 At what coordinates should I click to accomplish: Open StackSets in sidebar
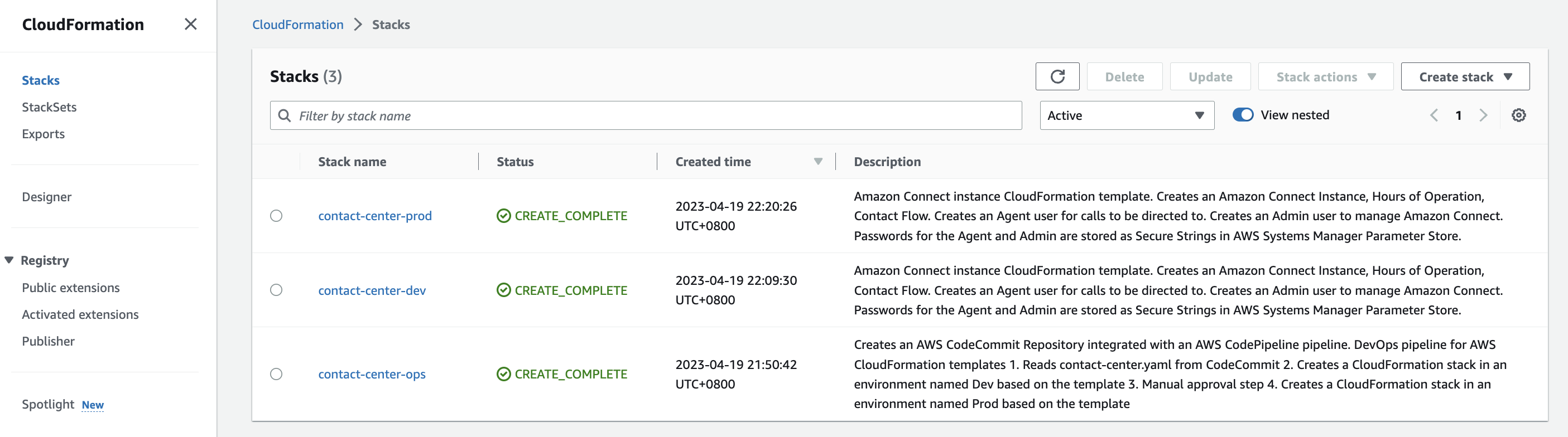tap(49, 107)
